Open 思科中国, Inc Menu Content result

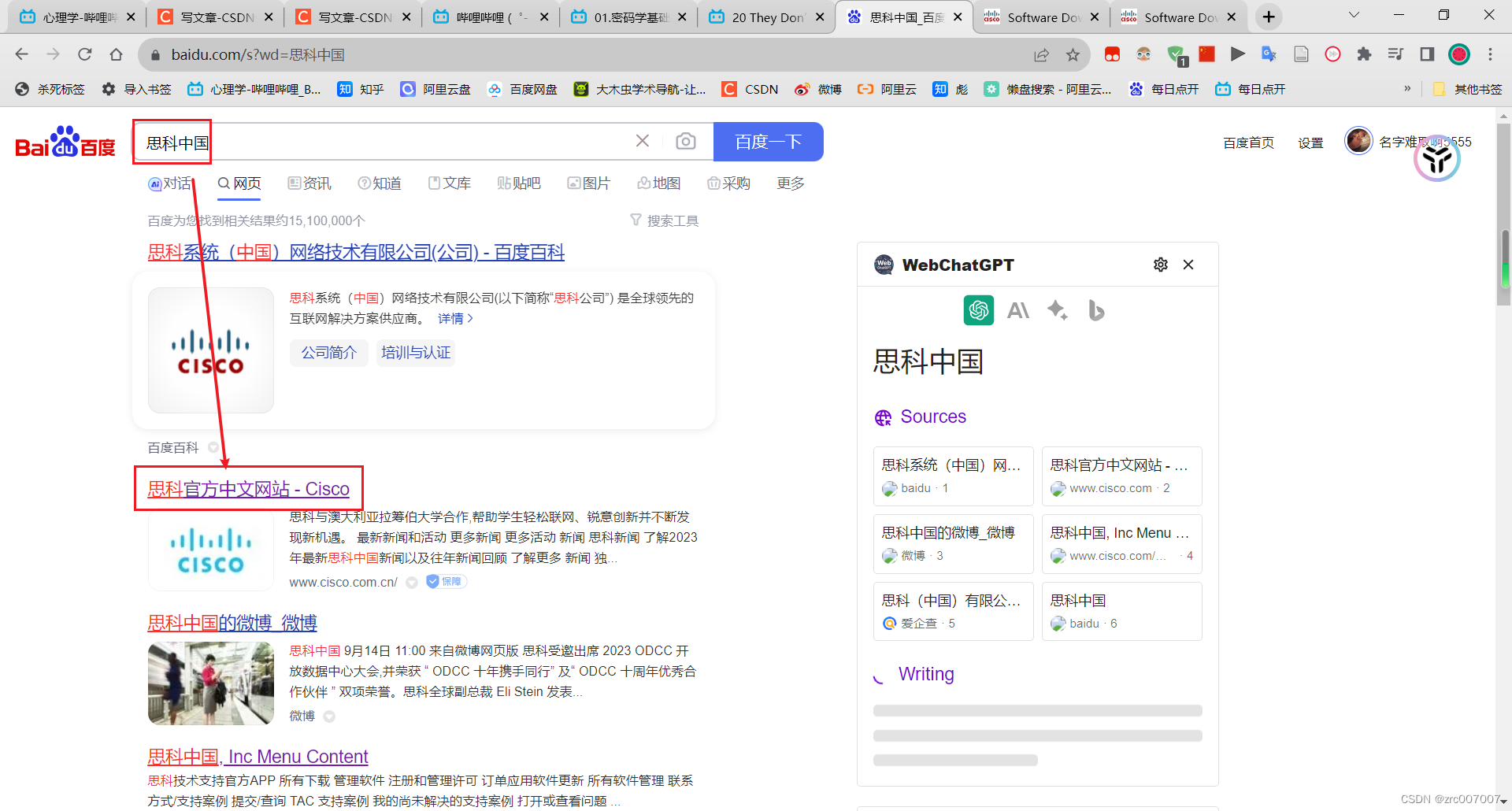click(x=258, y=757)
